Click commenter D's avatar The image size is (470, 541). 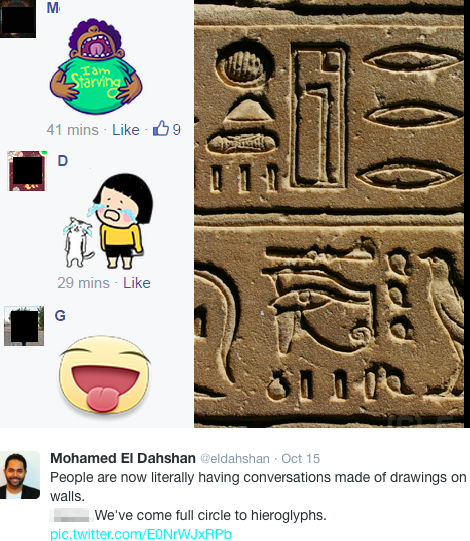coord(27,171)
